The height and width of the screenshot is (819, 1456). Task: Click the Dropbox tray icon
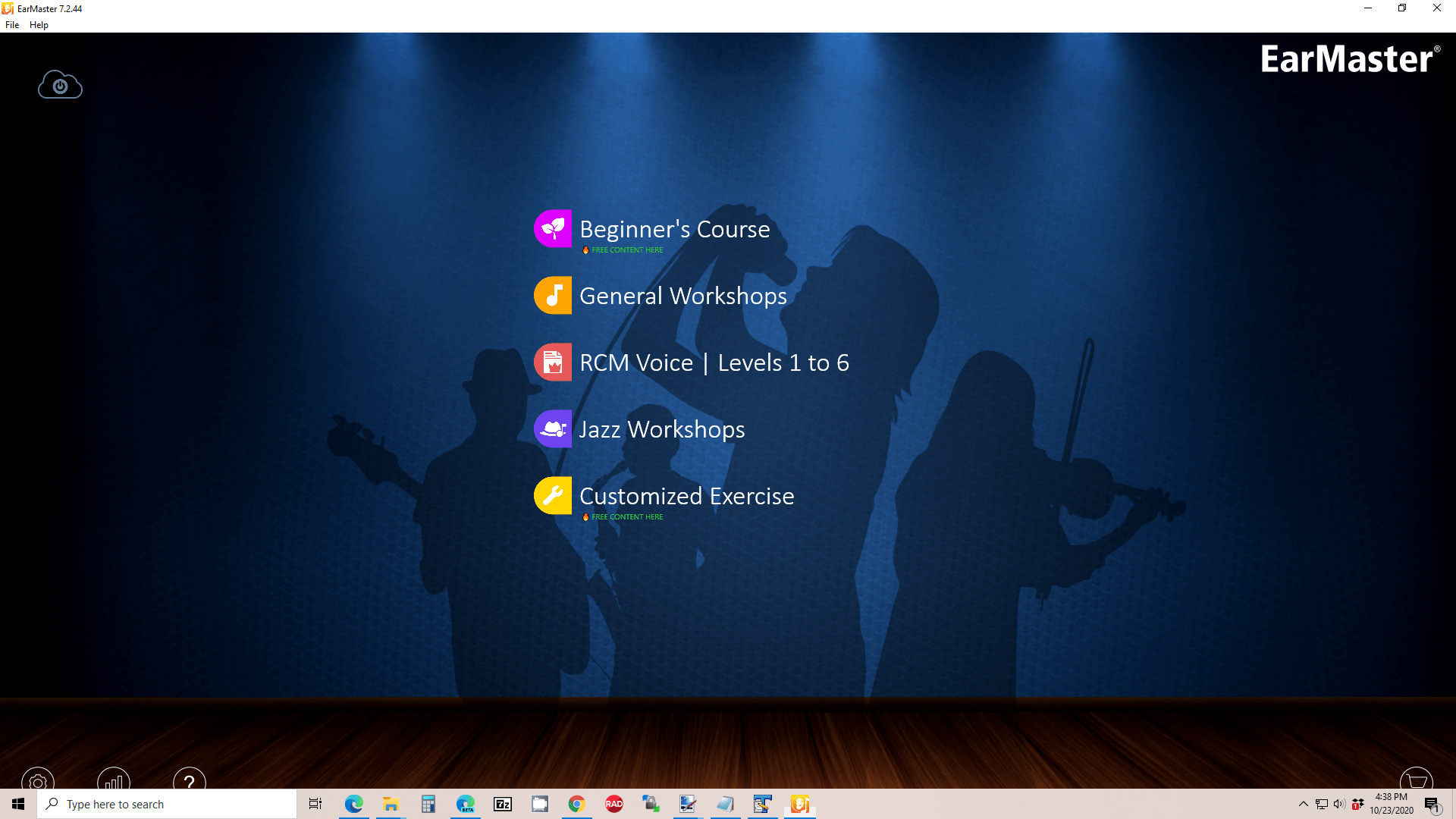click(1357, 804)
